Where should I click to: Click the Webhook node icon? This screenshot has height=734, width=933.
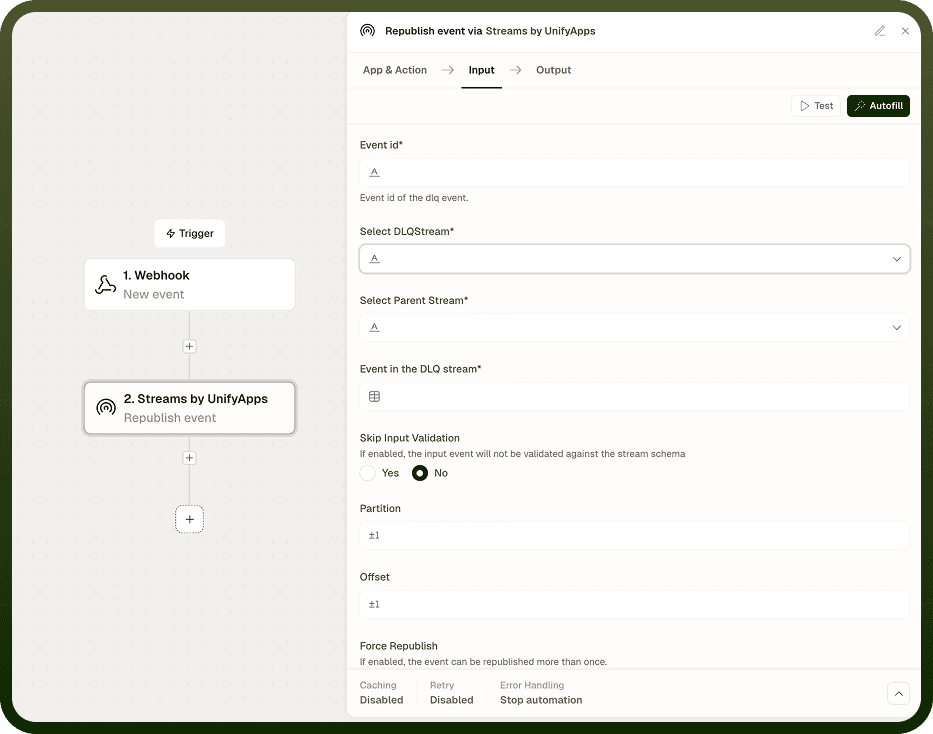coord(105,284)
